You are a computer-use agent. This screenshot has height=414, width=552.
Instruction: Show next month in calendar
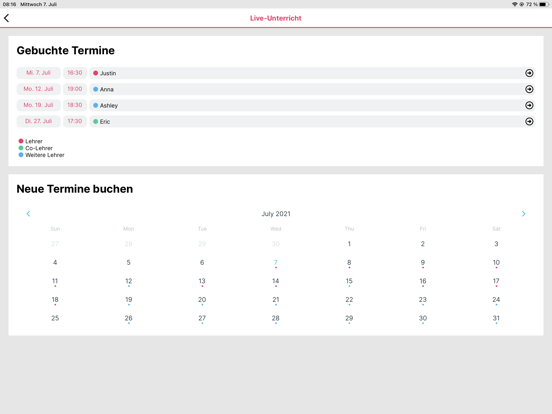523,214
